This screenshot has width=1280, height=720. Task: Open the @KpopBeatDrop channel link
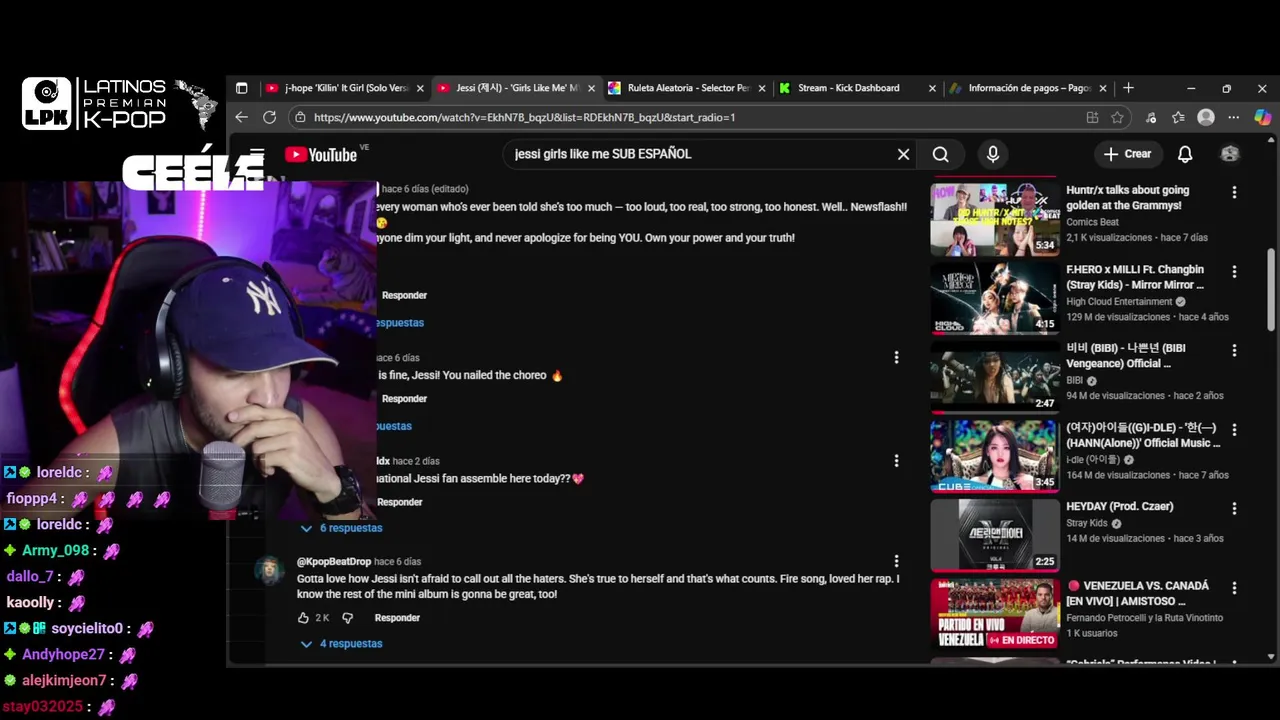(x=334, y=562)
